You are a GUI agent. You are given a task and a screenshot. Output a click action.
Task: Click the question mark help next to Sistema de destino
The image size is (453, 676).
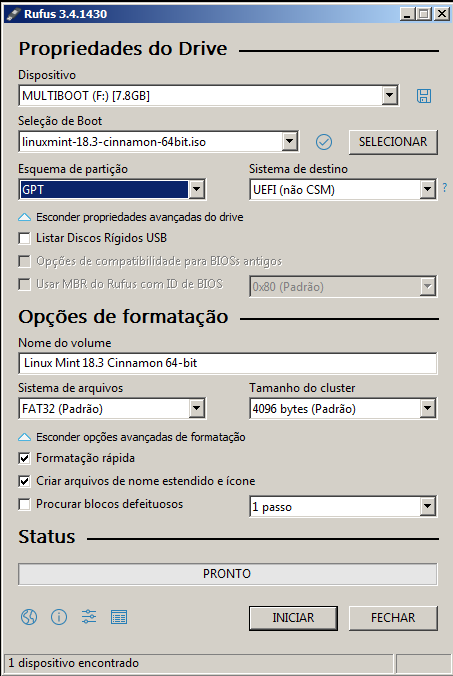[445, 188]
